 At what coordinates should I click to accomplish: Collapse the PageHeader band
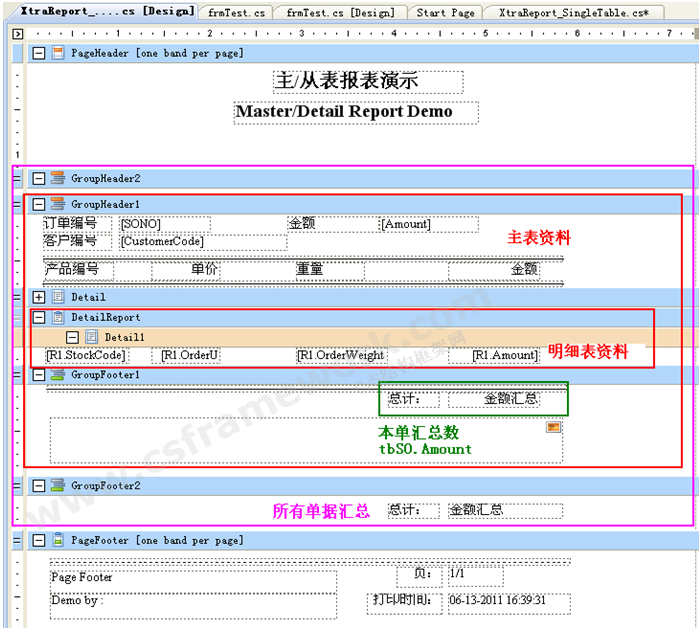[x=39, y=52]
